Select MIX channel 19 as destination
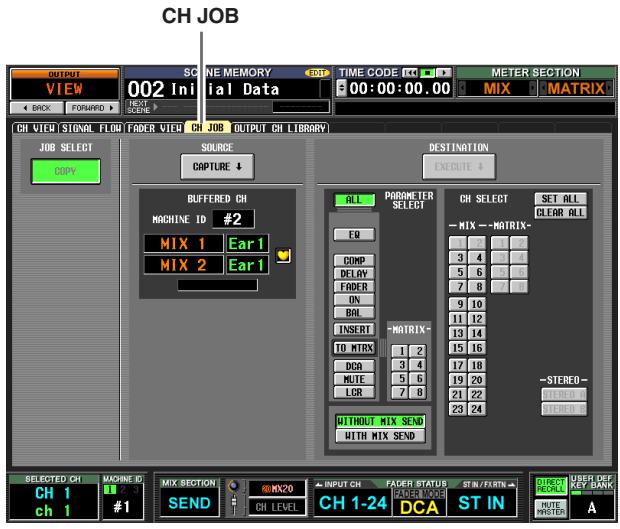This screenshot has height=529, width=620. [x=458, y=380]
